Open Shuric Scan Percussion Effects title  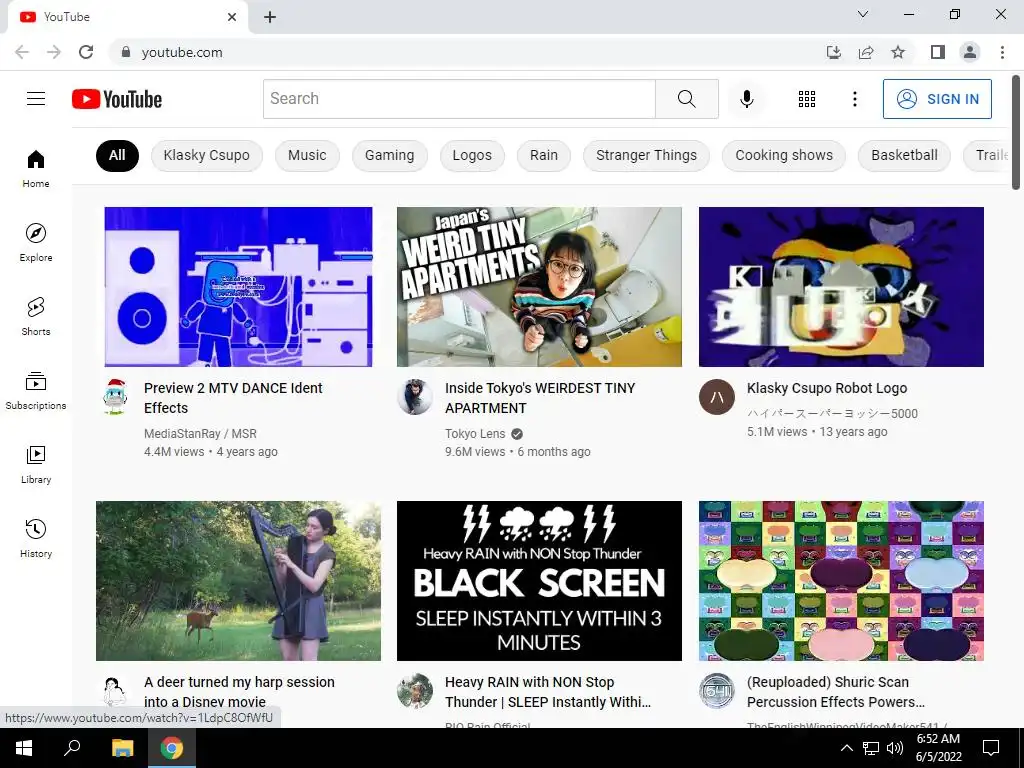point(835,692)
